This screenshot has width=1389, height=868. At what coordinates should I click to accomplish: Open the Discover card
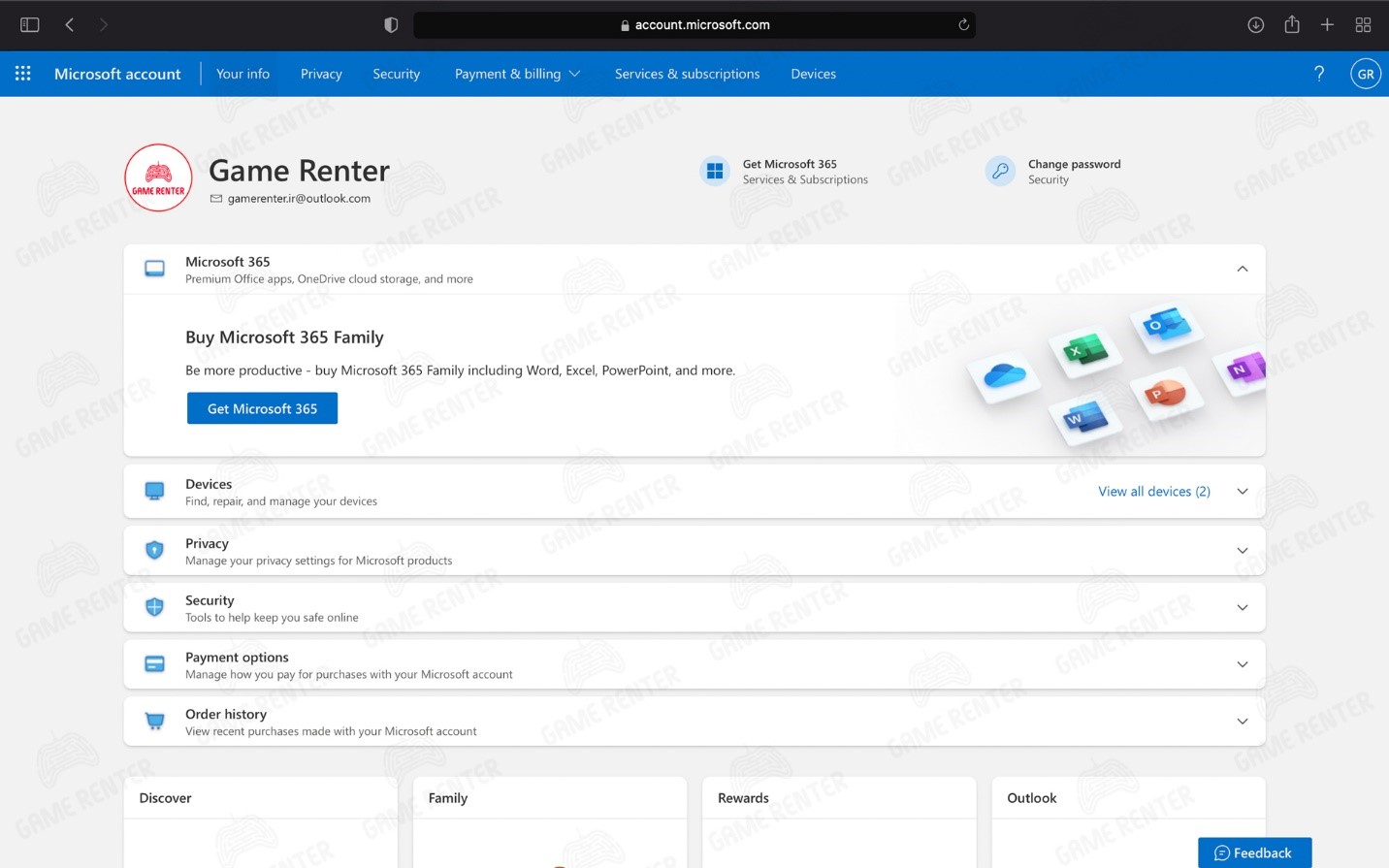point(261,821)
